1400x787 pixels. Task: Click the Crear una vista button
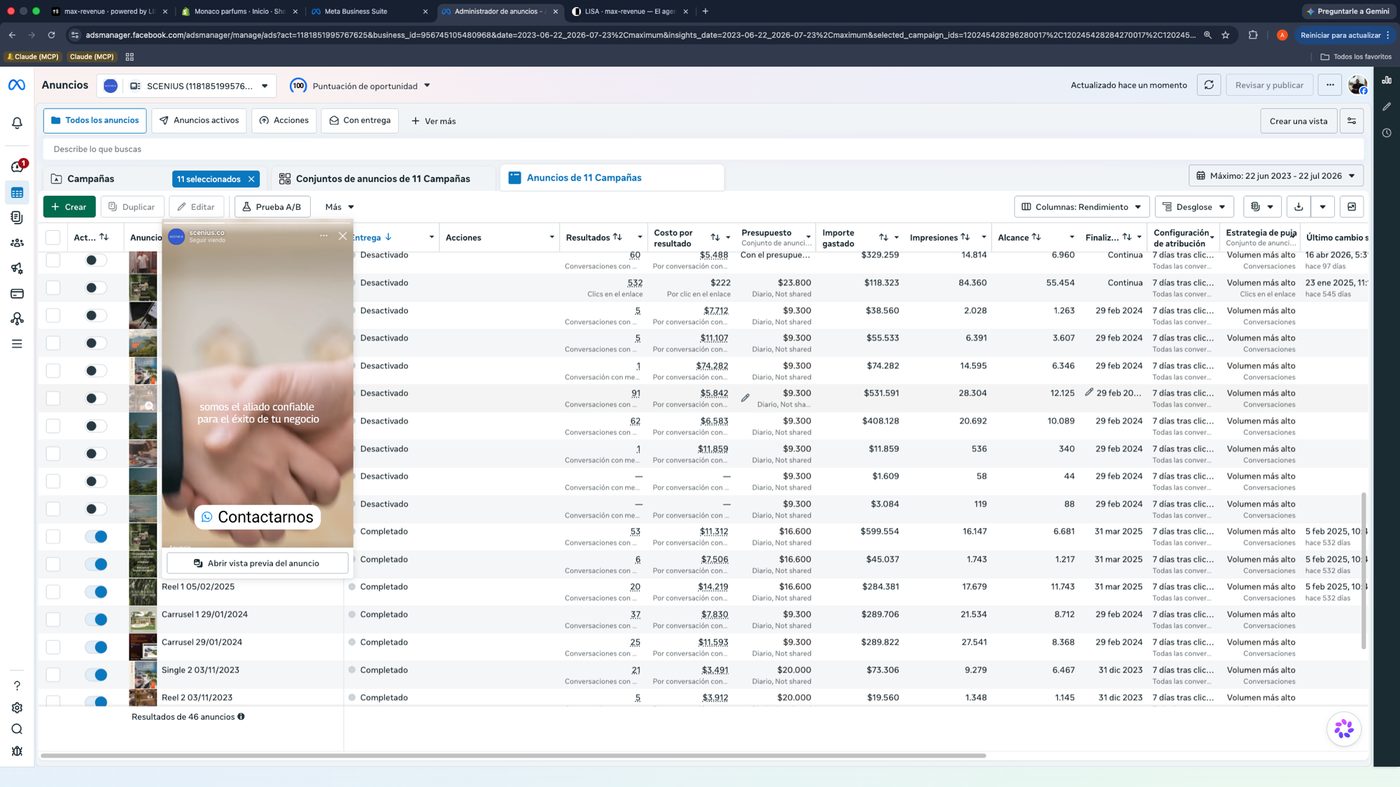(x=1298, y=121)
